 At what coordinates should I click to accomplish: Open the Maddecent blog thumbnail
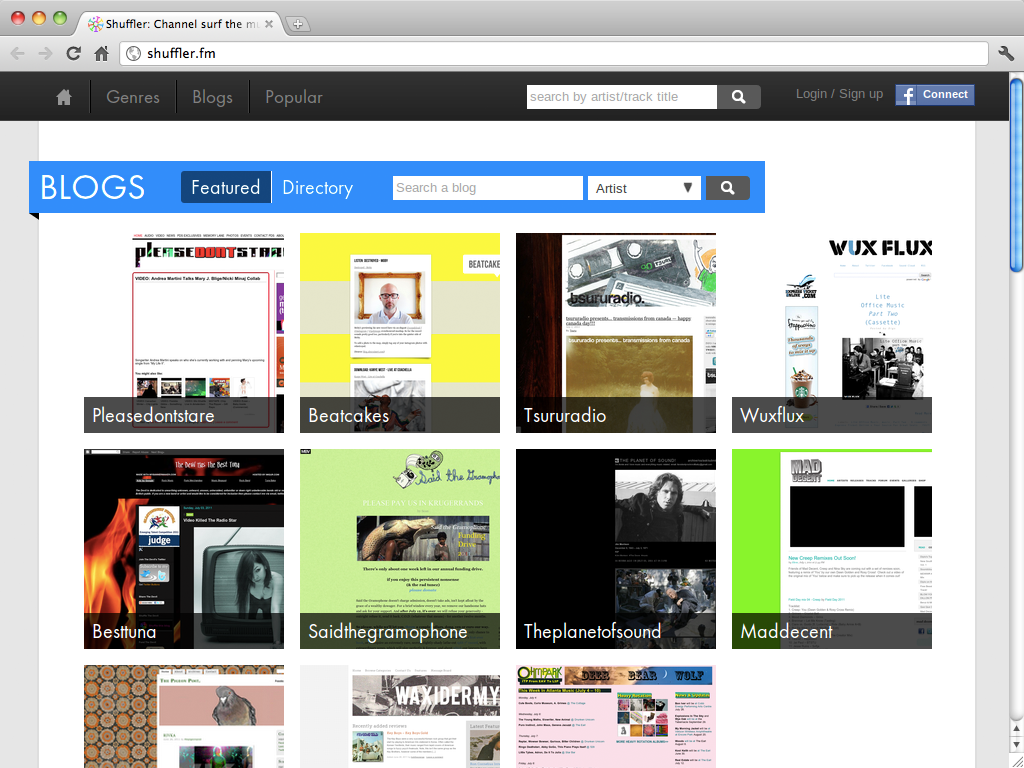click(832, 549)
